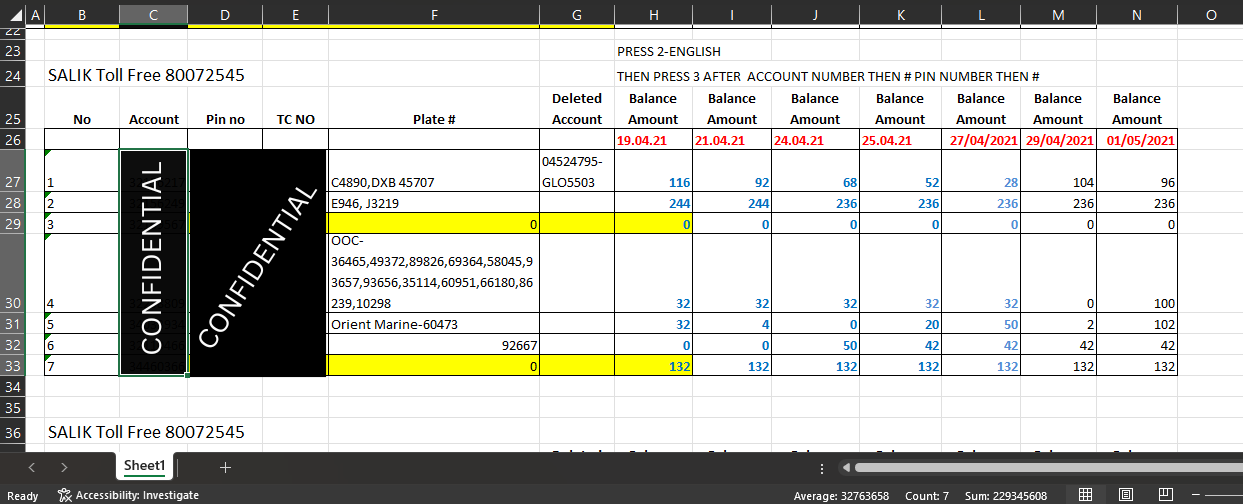1243x504 pixels.
Task: Click the horizontal scrollbar thumb
Action: click(1048, 467)
